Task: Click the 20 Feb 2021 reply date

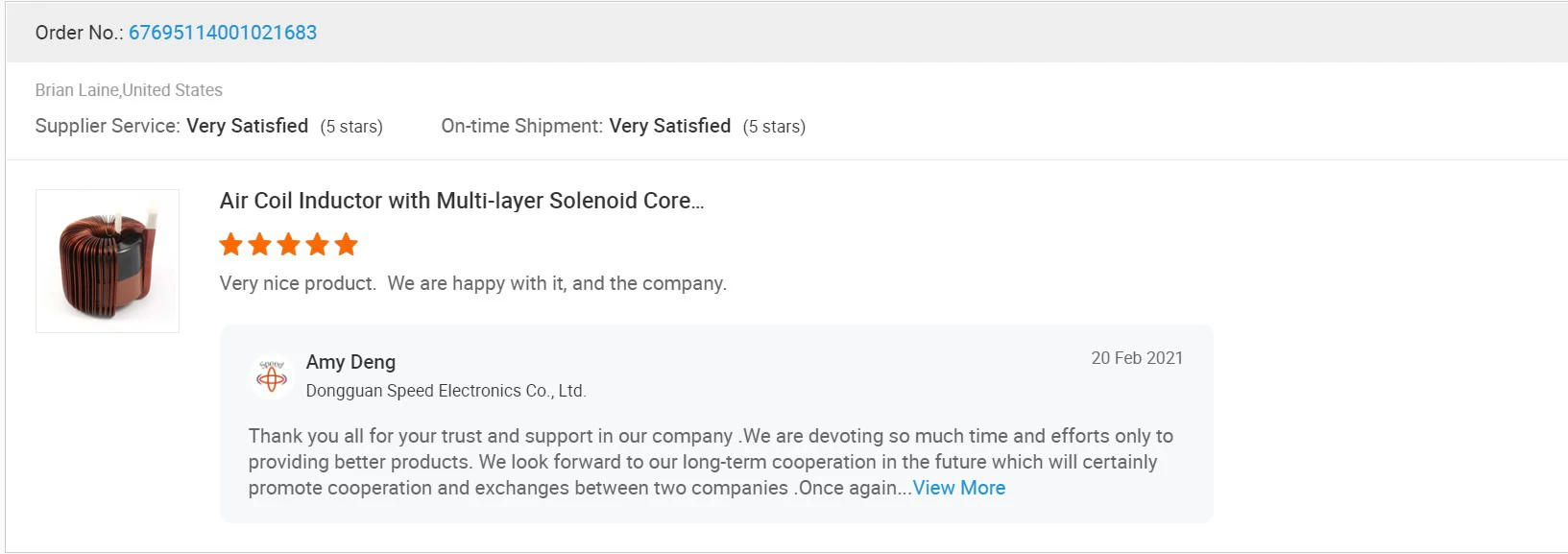Action: (x=1137, y=358)
